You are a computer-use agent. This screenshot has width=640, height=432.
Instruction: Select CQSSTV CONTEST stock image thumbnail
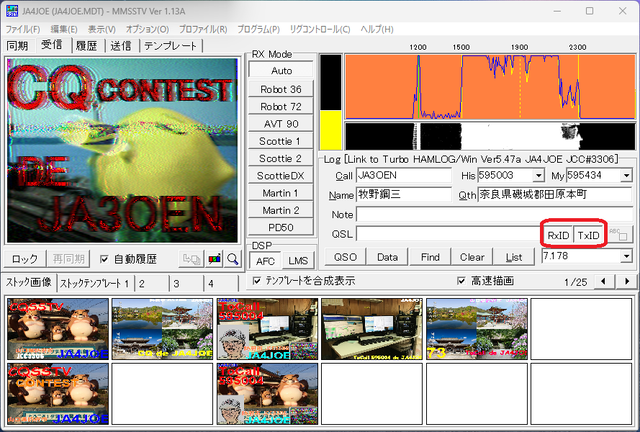point(58,394)
